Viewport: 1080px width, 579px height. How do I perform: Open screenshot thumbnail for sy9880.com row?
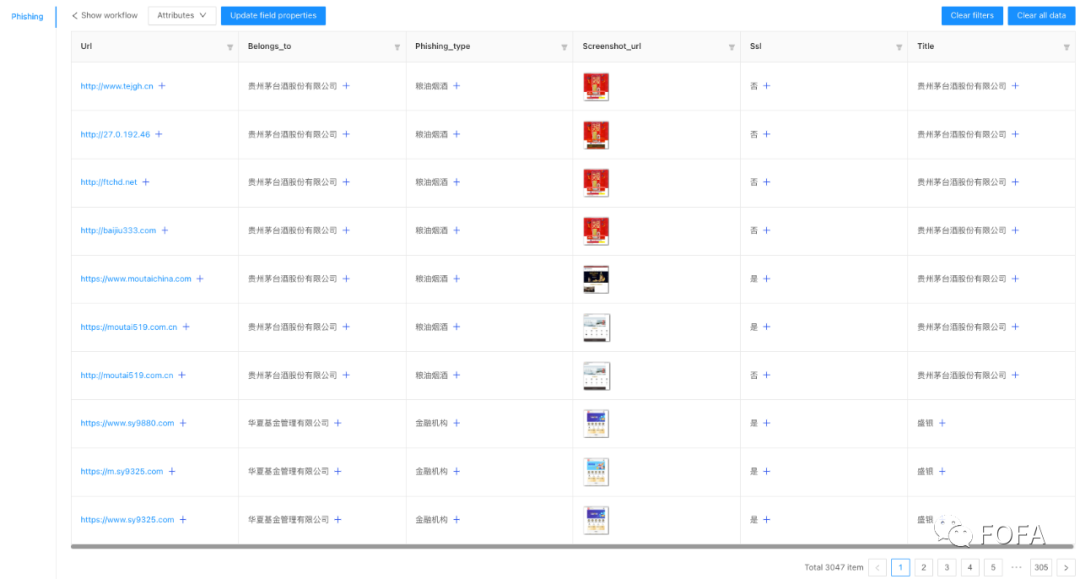[x=596, y=424]
